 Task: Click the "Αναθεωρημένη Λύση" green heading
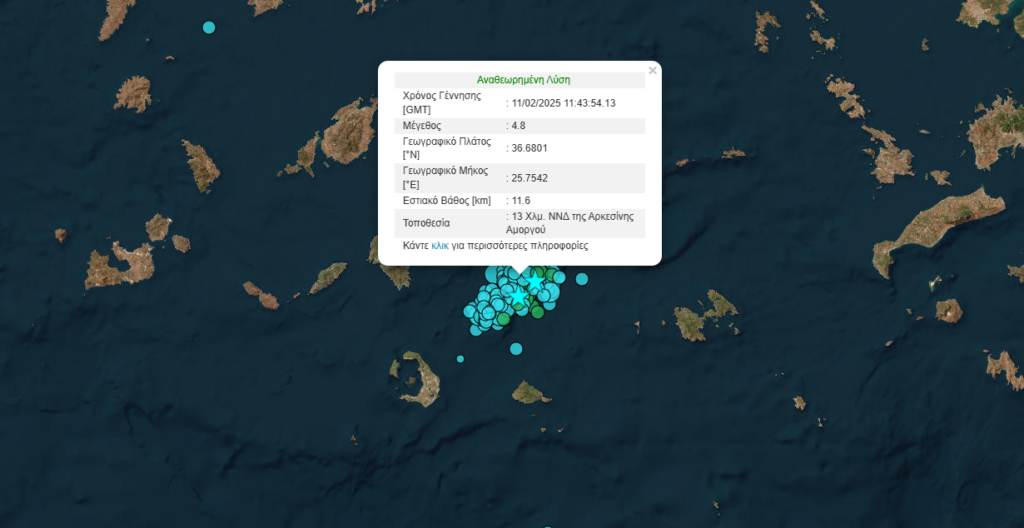[523, 80]
